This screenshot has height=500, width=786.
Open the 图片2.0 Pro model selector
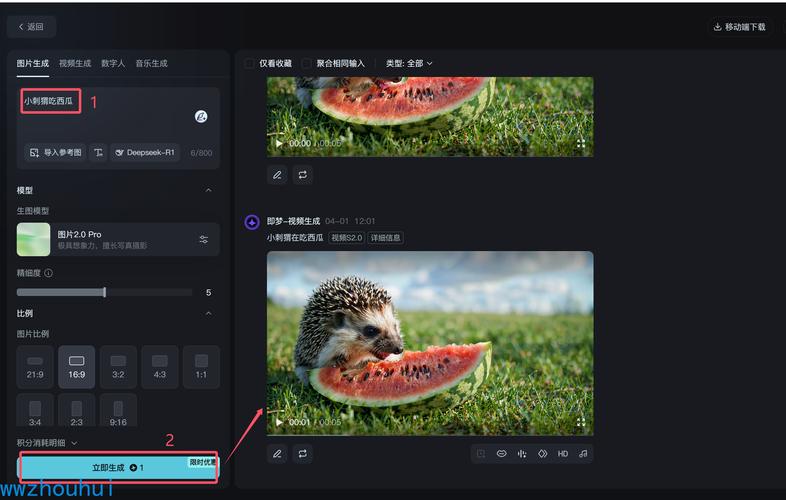click(118, 240)
